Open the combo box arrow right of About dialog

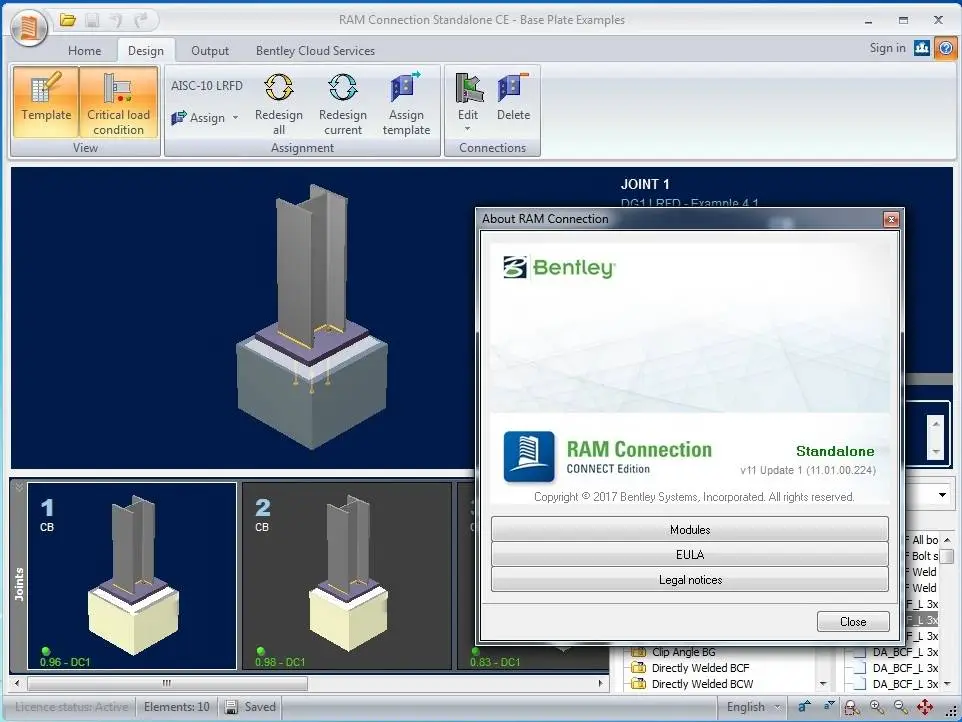pyautogui.click(x=942, y=494)
